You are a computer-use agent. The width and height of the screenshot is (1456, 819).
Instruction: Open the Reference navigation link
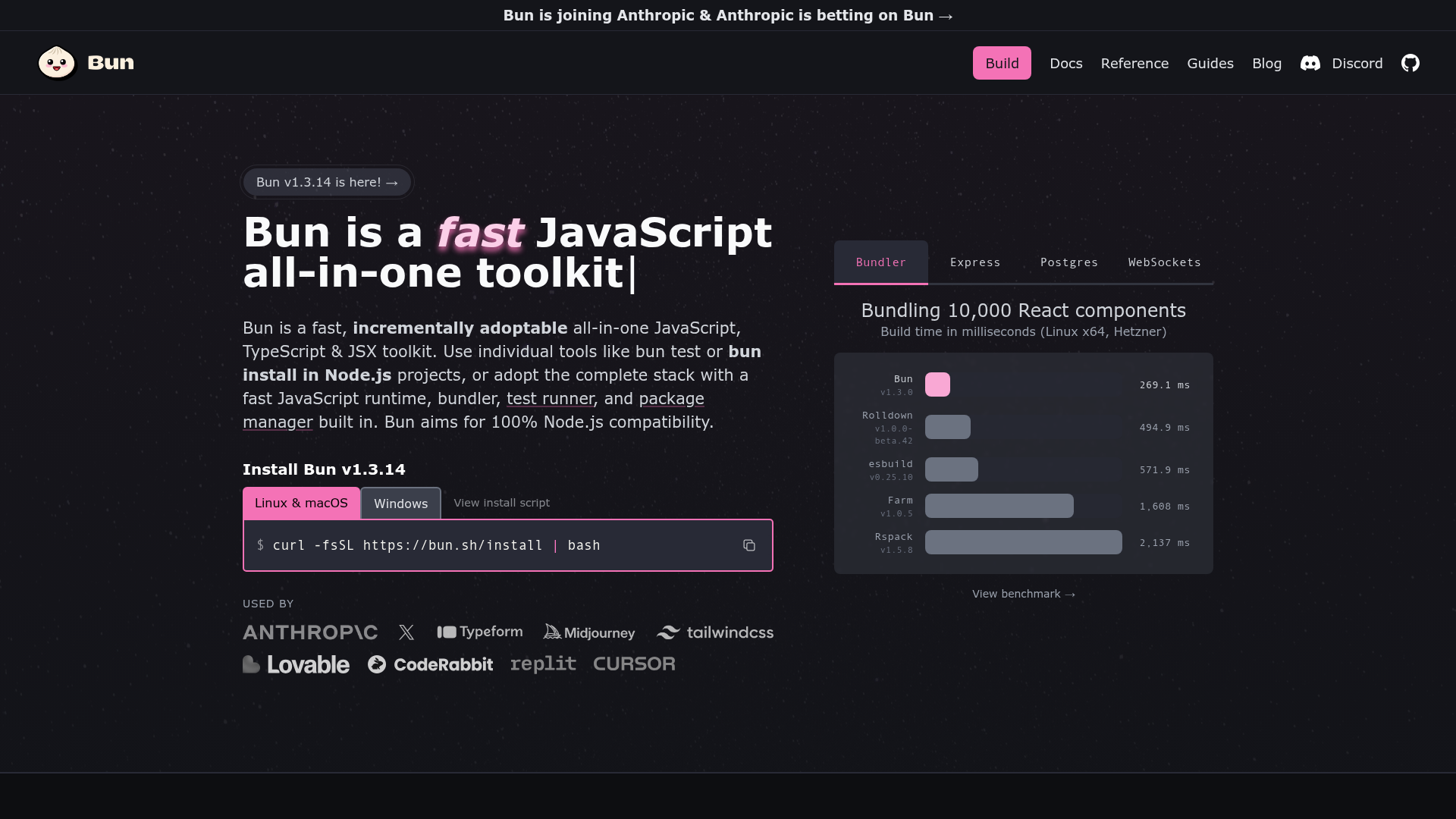1134,63
